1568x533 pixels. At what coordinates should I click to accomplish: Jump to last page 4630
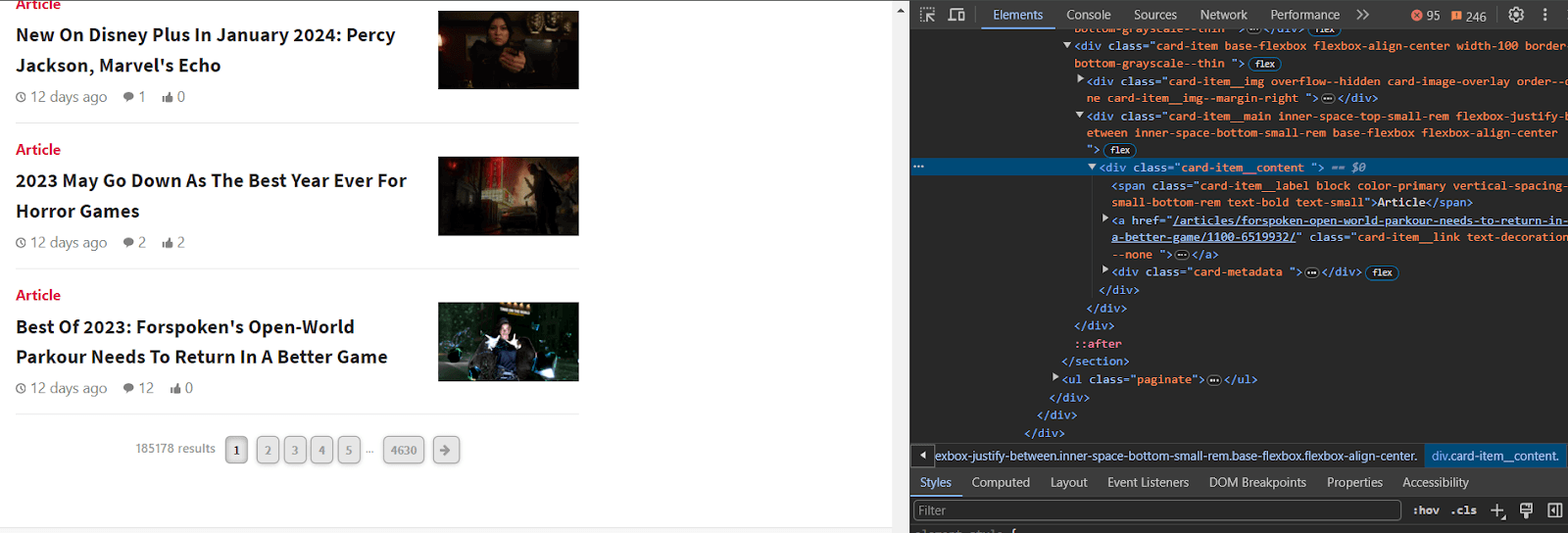(x=404, y=450)
